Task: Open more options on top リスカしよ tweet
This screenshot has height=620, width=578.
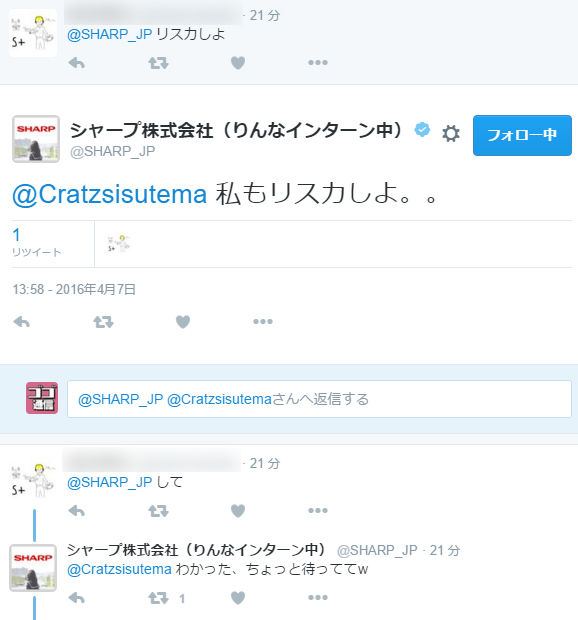Action: 318,62
